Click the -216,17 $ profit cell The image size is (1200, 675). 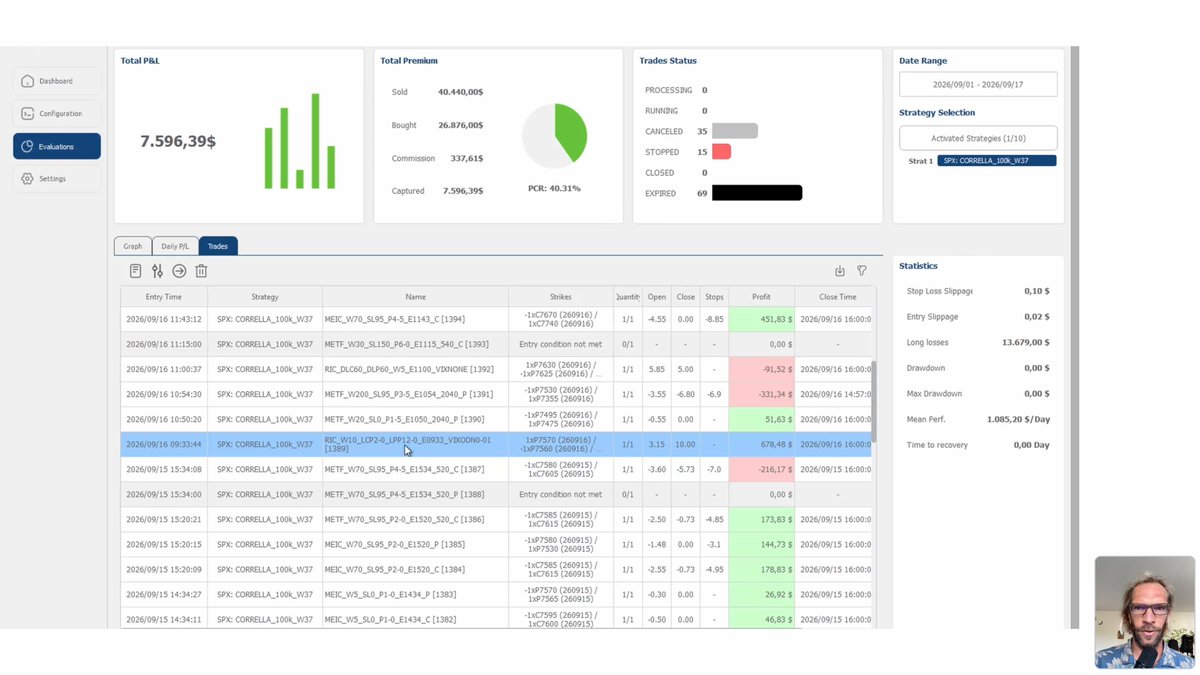[x=762, y=469]
